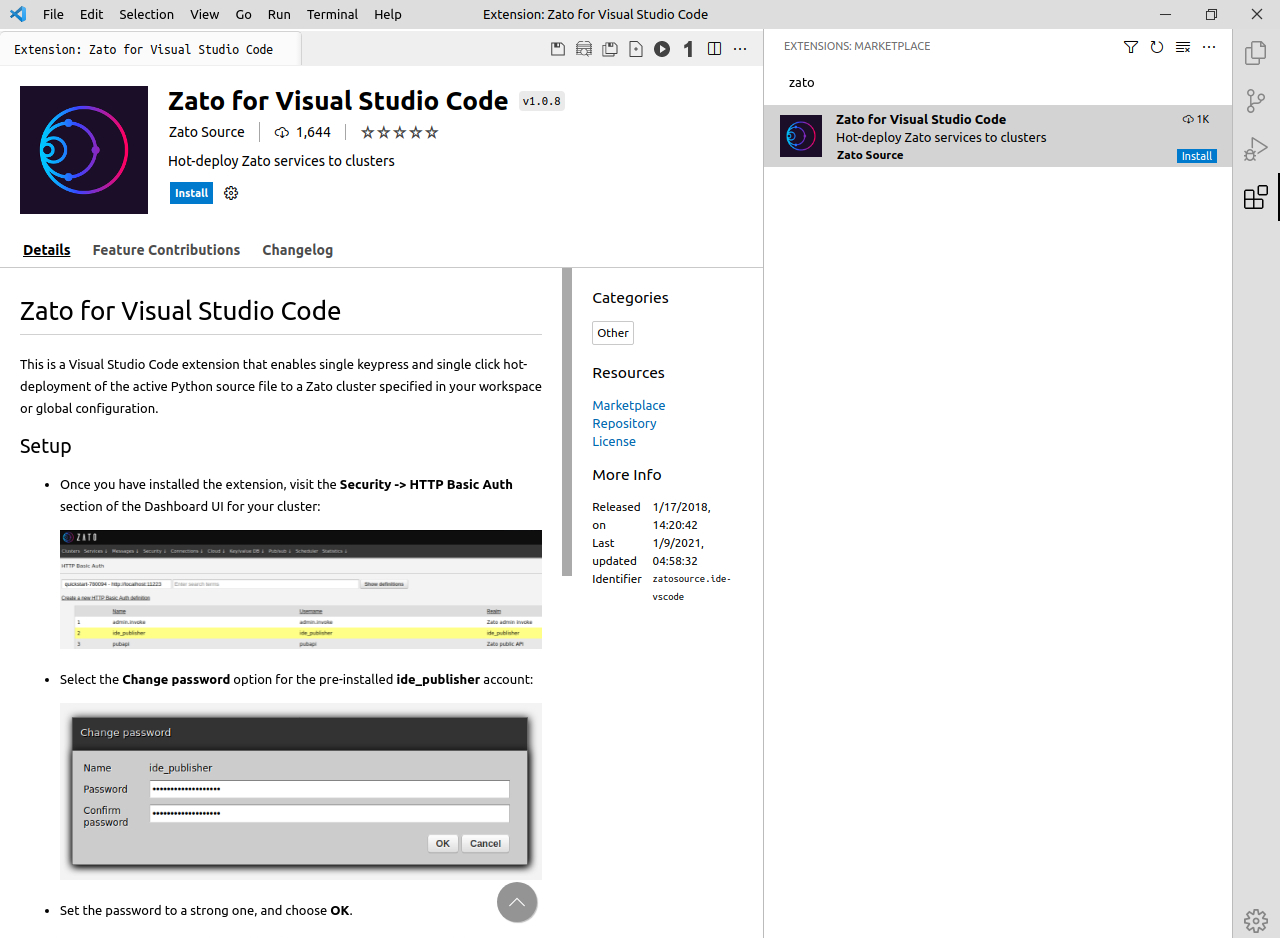
Task: Open the Terminal menu
Action: 332,14
